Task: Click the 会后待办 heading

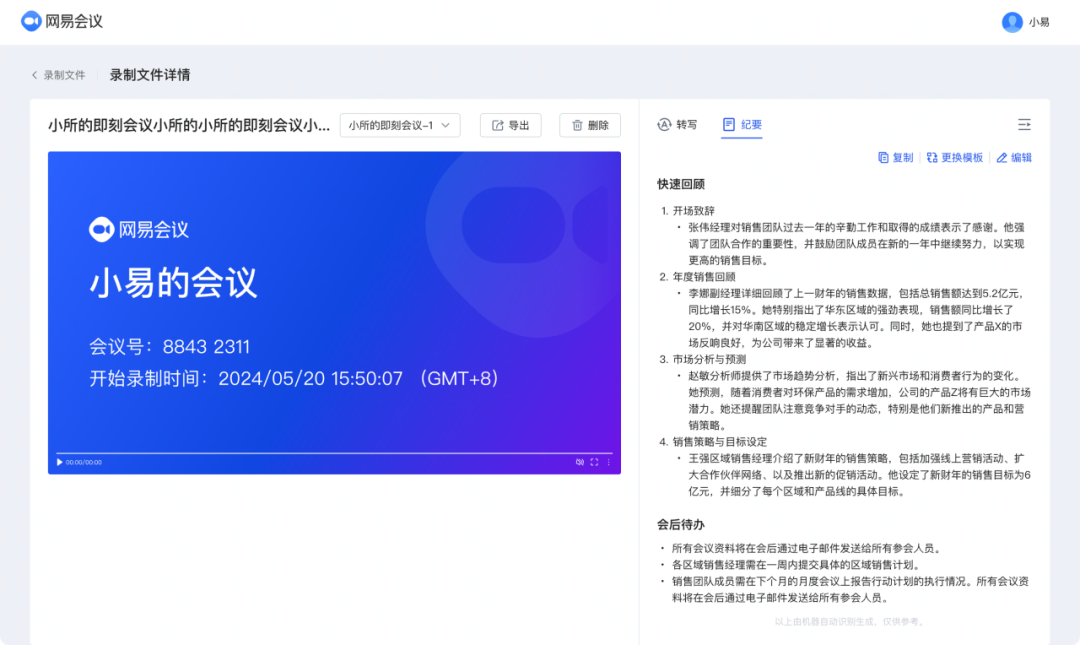Action: click(681, 524)
